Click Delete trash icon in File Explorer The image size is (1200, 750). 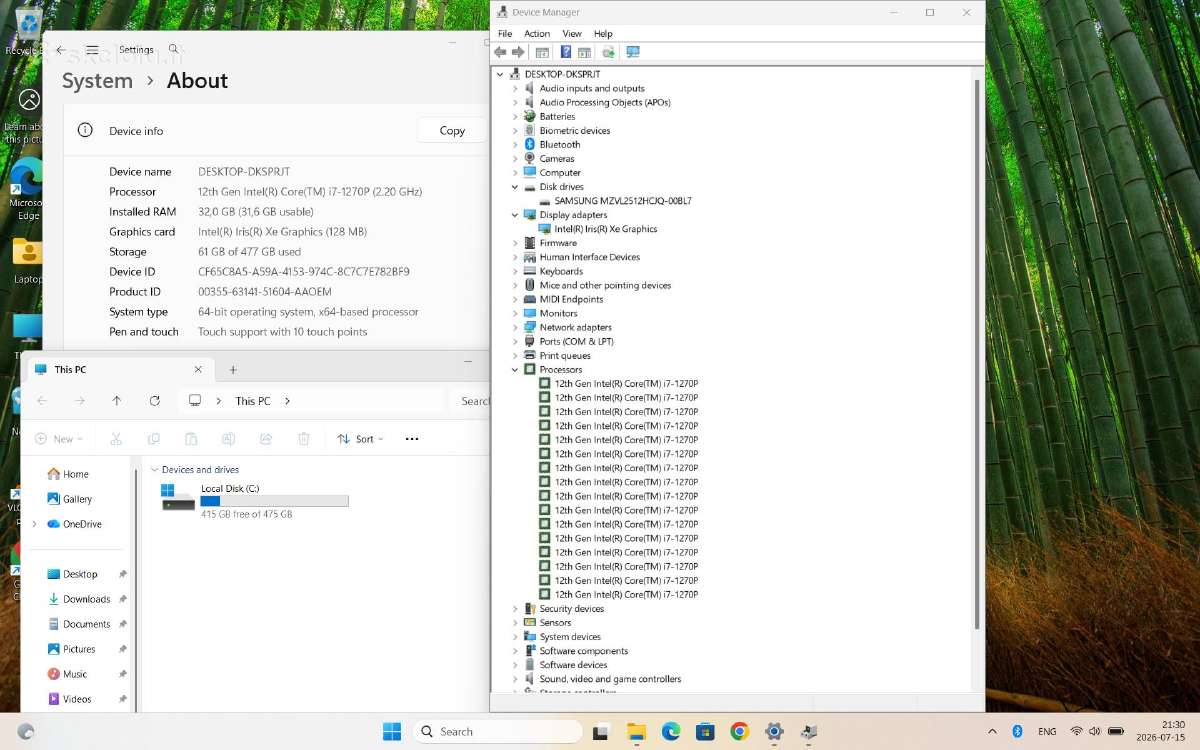pos(304,439)
